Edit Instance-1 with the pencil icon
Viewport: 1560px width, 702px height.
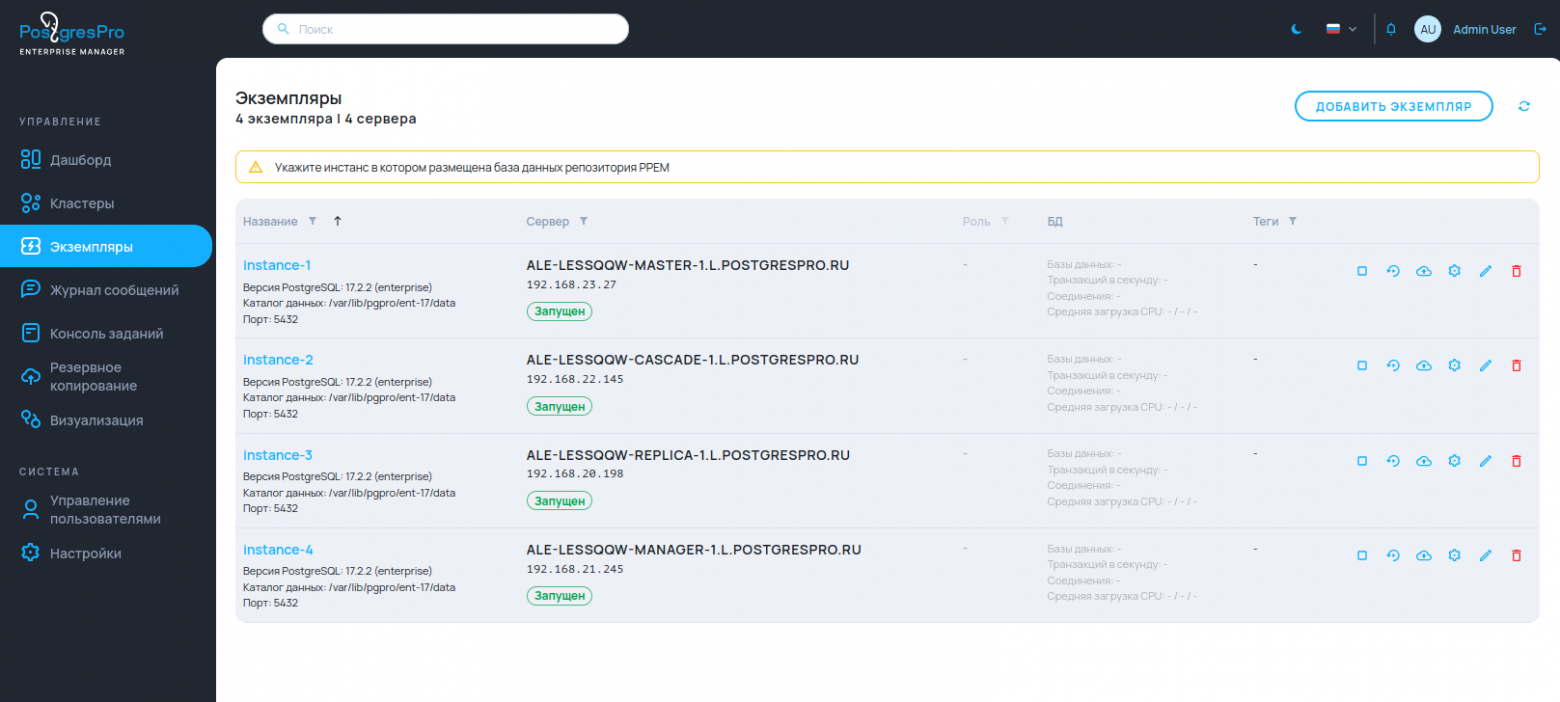point(1485,271)
